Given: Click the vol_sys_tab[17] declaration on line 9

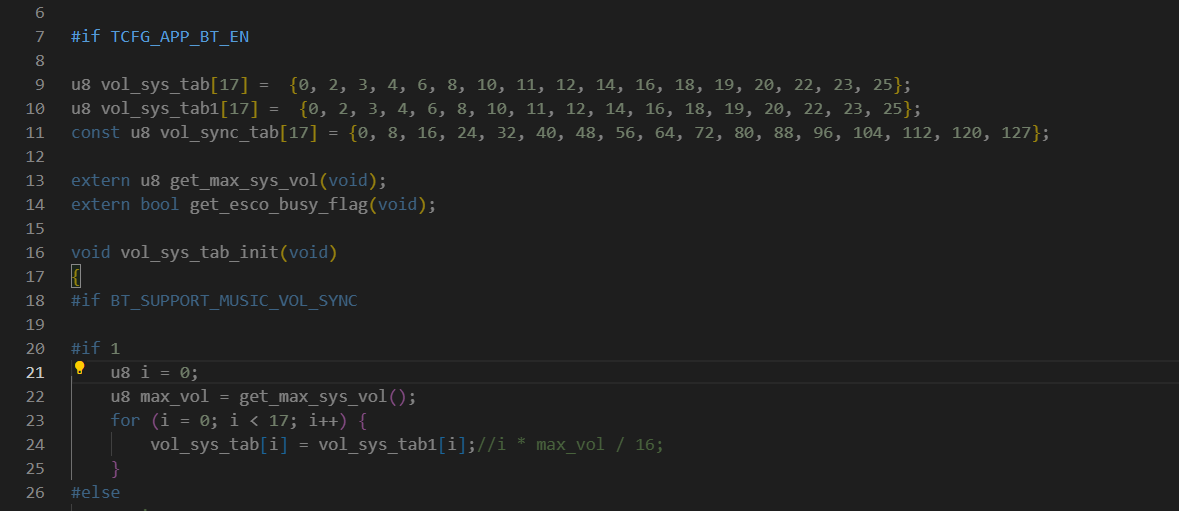Looking at the screenshot, I should pos(174,84).
